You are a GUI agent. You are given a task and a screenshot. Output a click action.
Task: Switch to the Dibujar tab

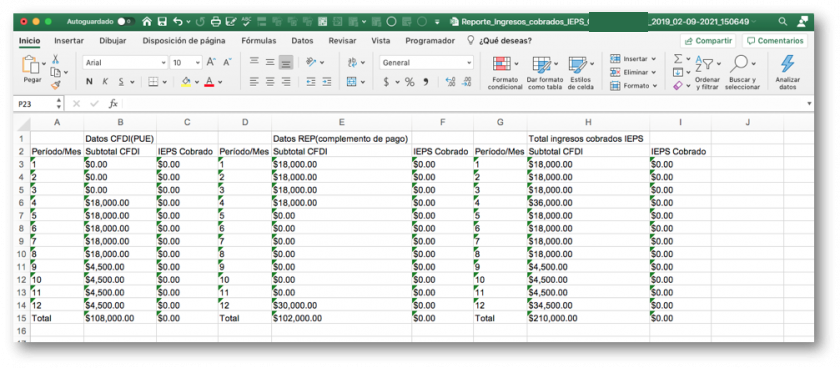(x=112, y=41)
